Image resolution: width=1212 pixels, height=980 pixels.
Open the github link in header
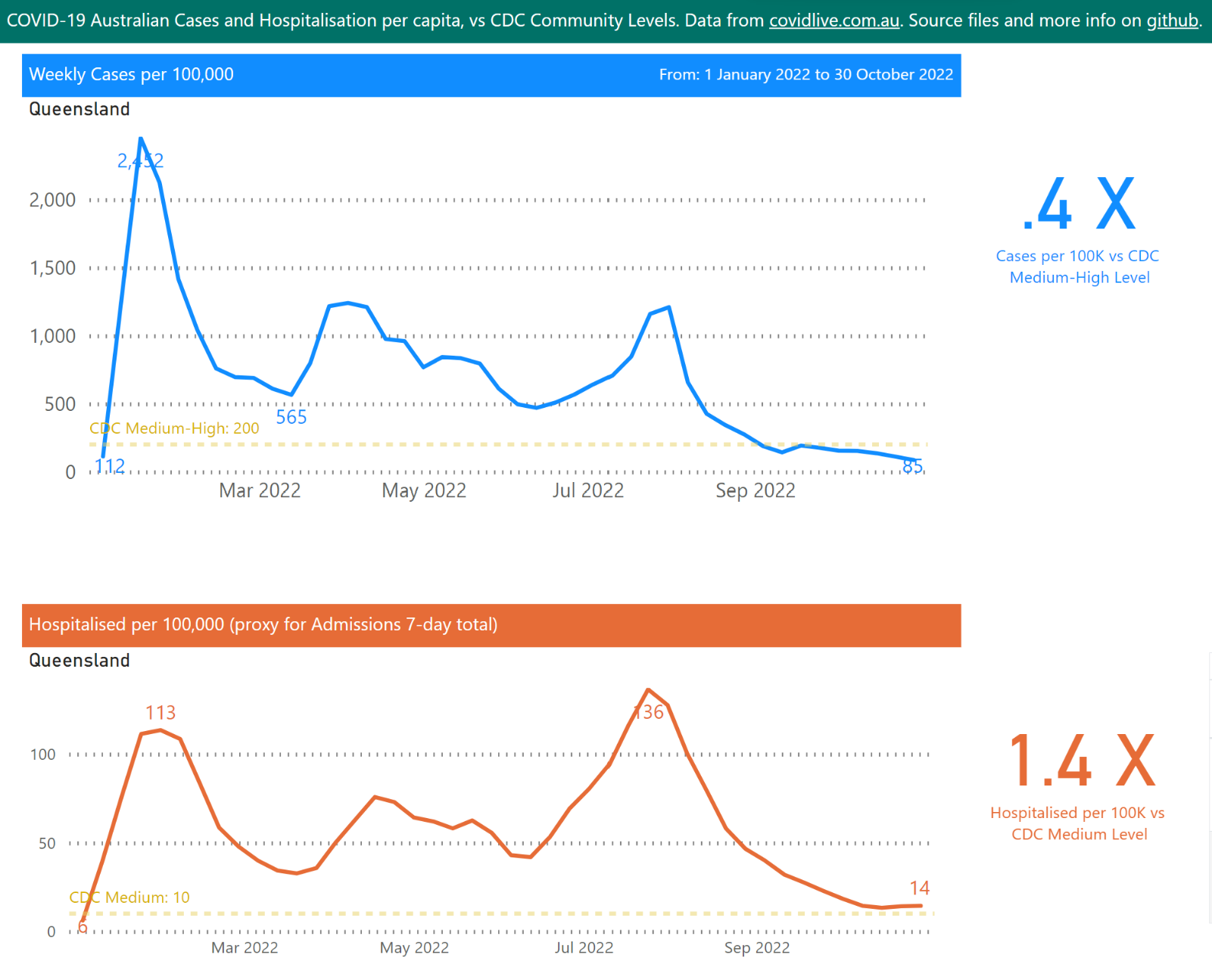click(1173, 20)
